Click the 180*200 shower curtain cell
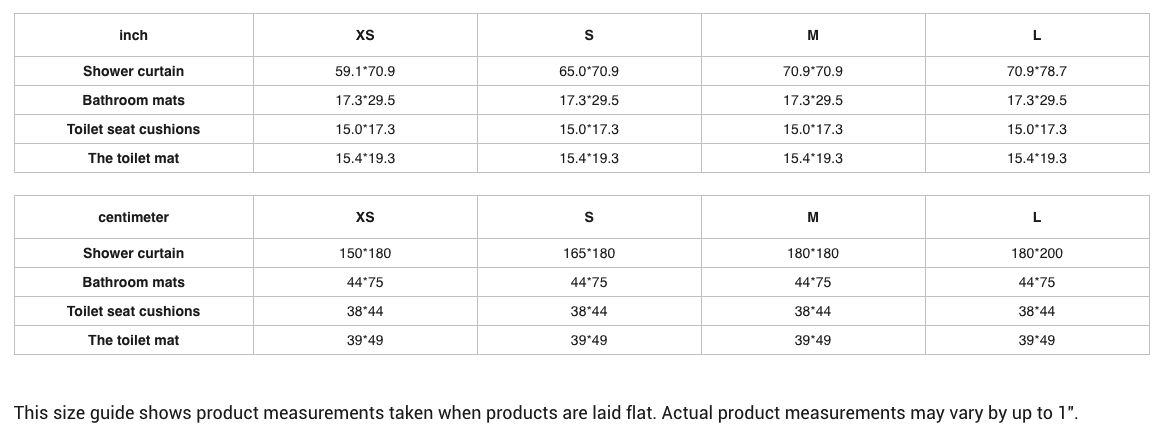Viewport: 1163px width, 439px height. (1036, 253)
